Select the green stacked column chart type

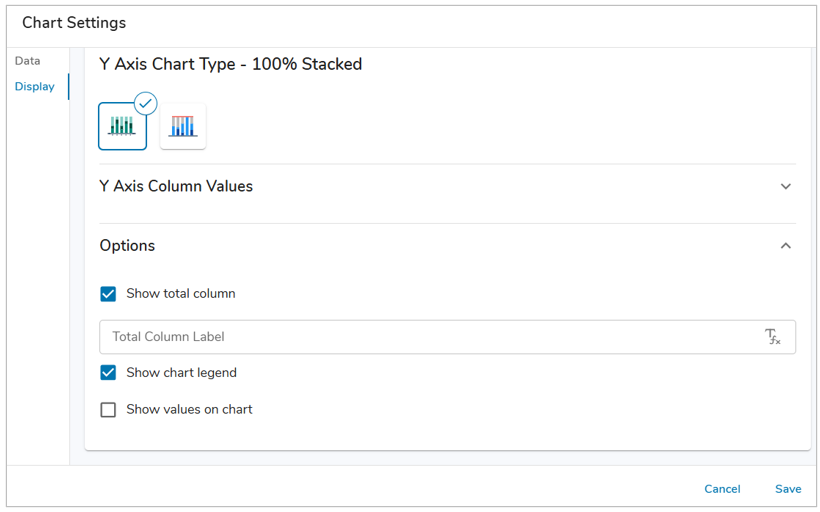(122, 126)
